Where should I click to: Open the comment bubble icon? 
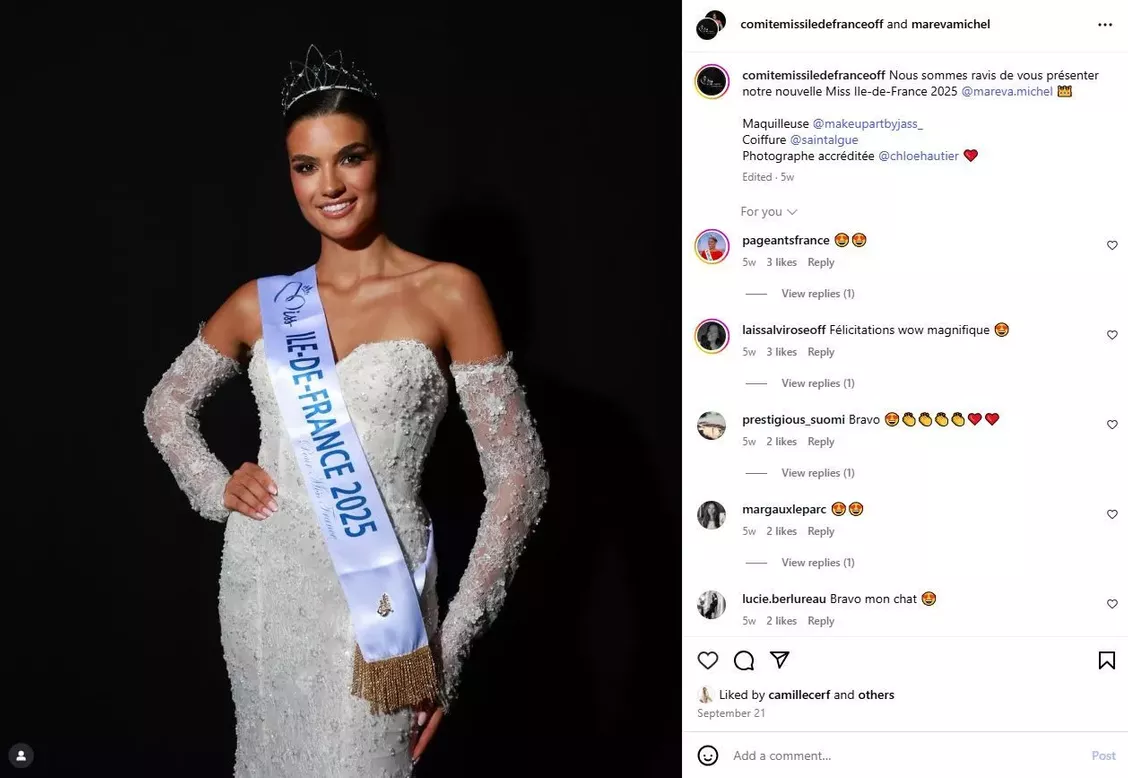pyautogui.click(x=744, y=660)
